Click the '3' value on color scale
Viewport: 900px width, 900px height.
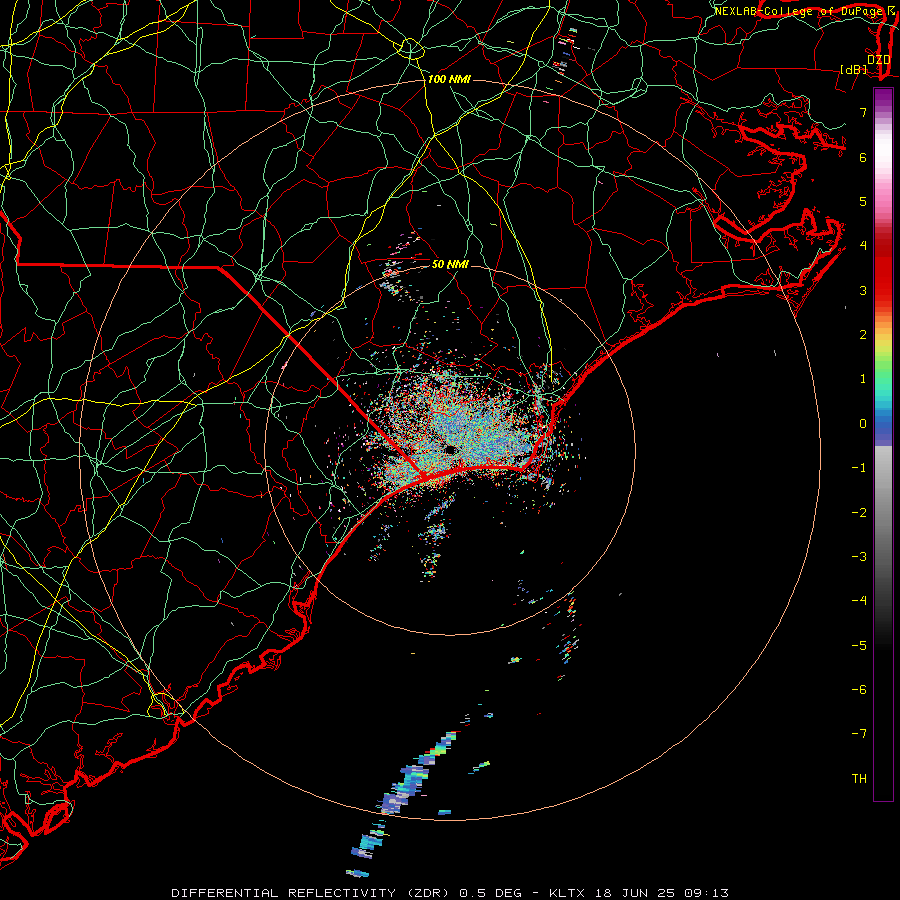[863, 290]
